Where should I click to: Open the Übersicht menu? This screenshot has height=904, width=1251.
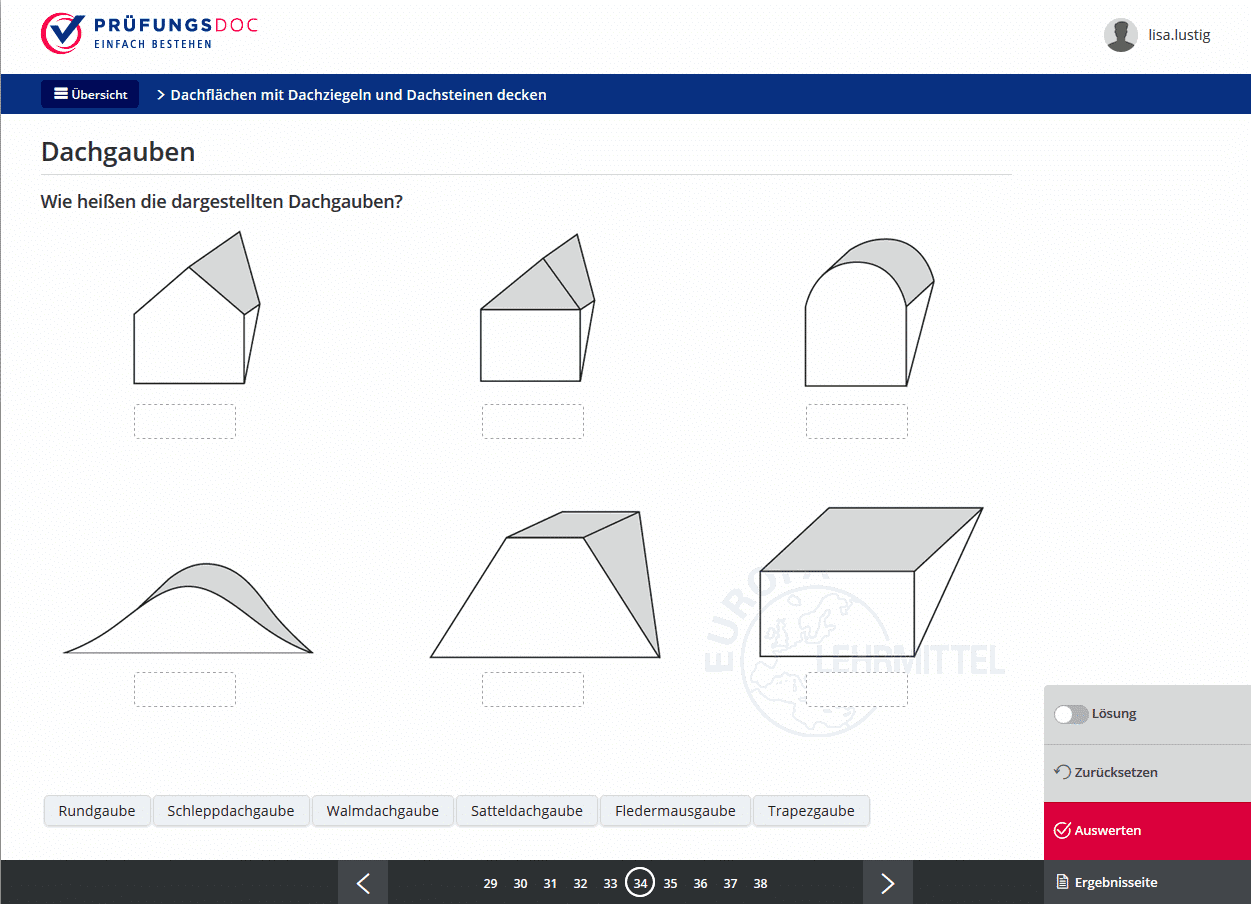(x=90, y=94)
